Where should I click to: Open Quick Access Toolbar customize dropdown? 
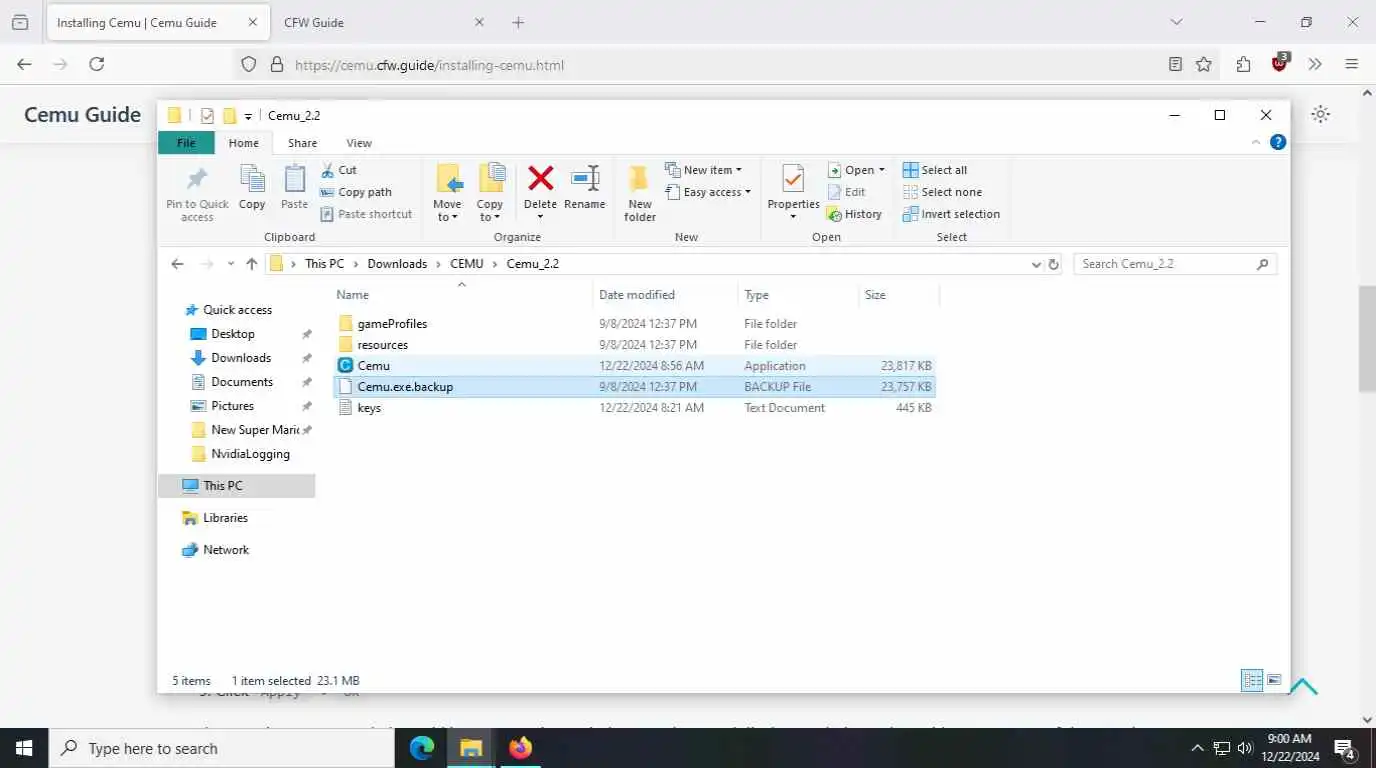(248, 116)
